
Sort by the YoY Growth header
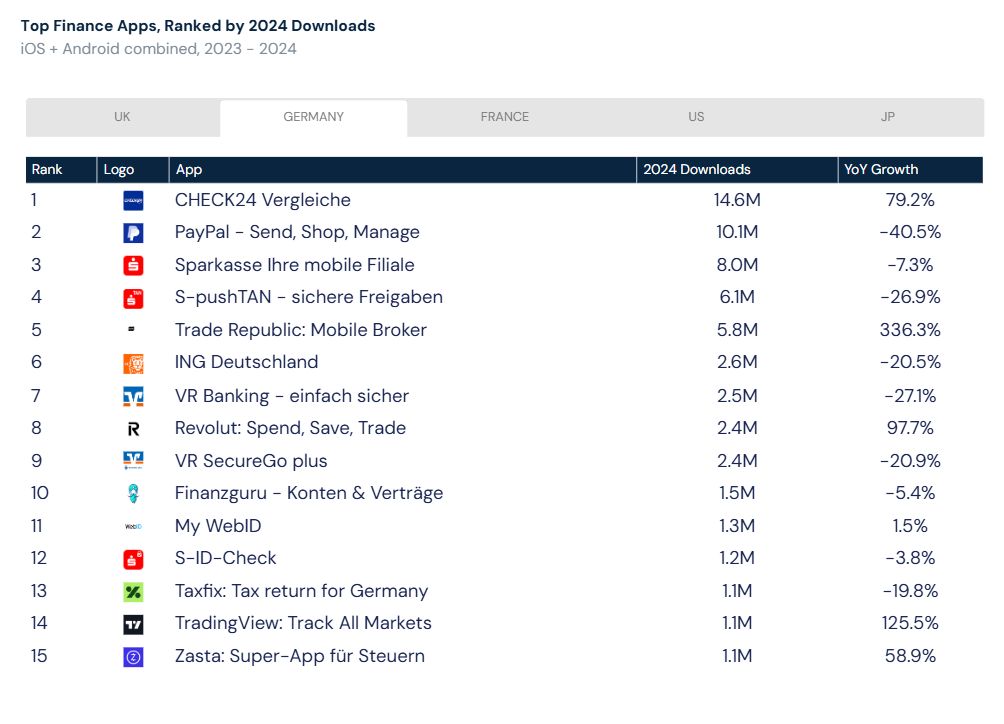pos(911,170)
